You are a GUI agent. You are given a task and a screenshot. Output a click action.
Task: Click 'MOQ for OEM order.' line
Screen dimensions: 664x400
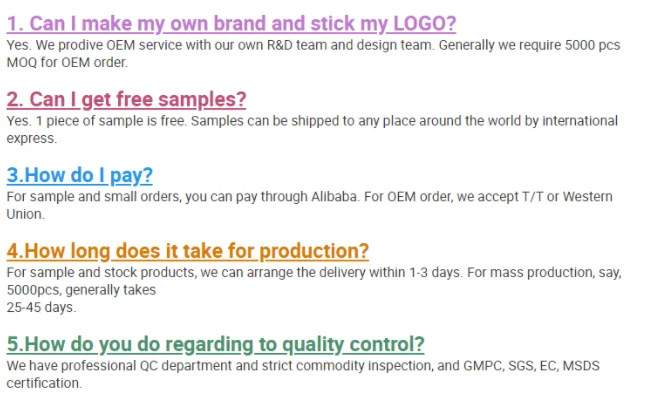point(68,62)
